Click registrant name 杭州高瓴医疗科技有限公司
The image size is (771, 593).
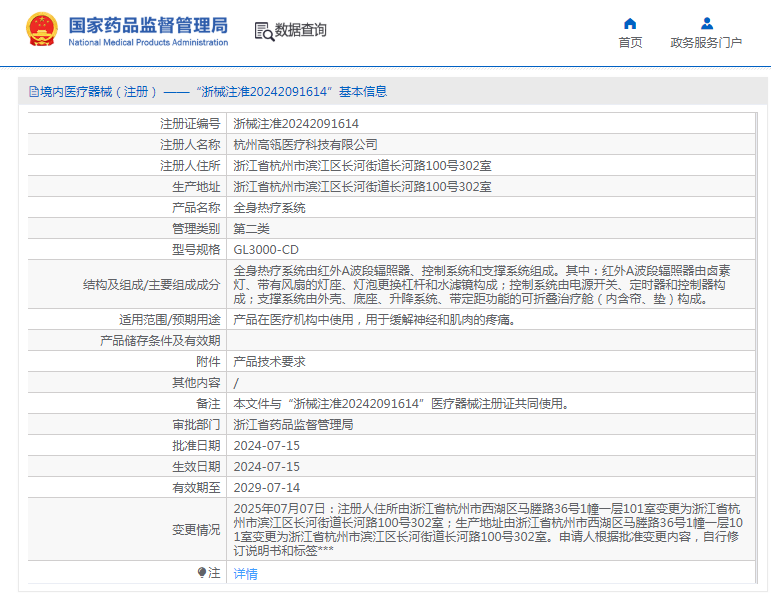[x=298, y=145]
